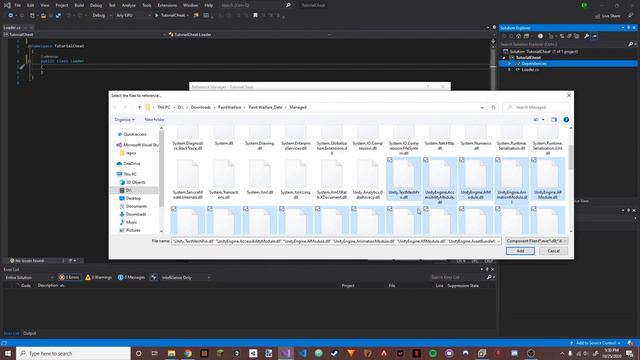Open the Entire Solution scope dropdown
The width and height of the screenshot is (640, 360).
tap(29, 278)
